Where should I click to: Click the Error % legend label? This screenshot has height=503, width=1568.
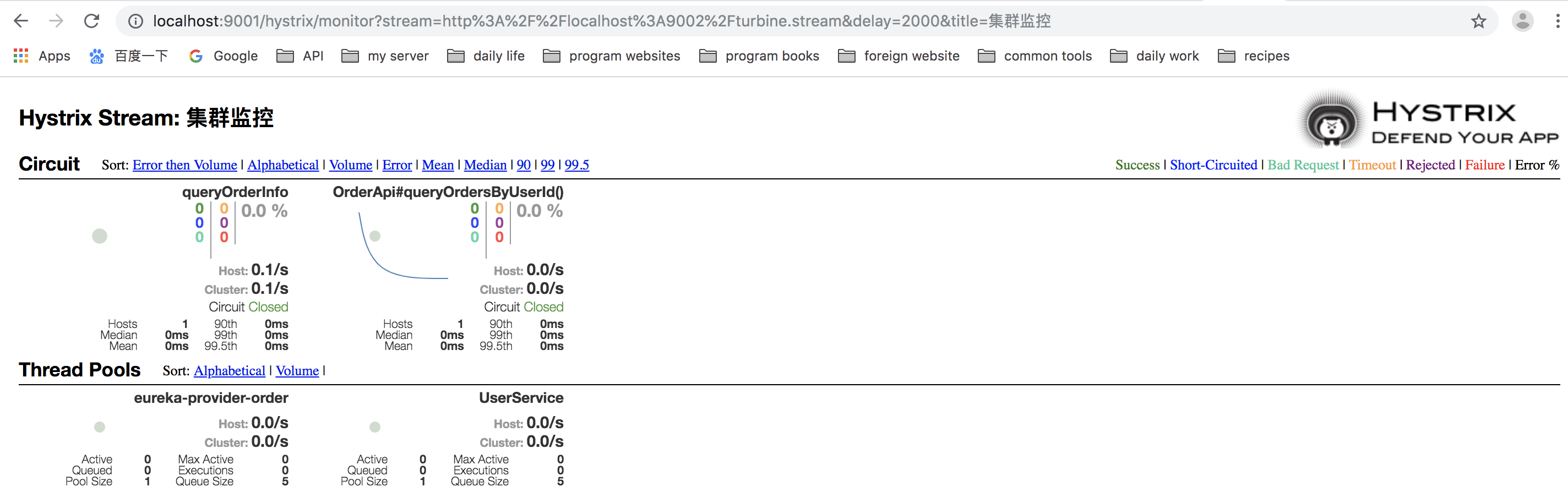1537,165
